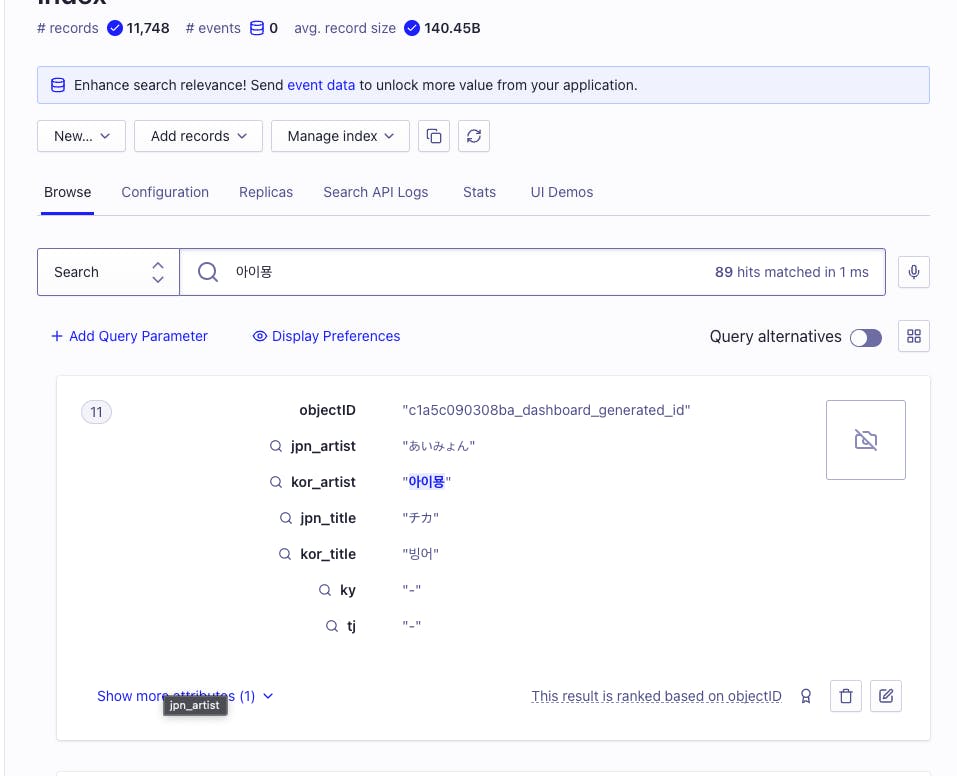Click the search icon beside jpn_title
The height and width of the screenshot is (776, 957).
[286, 518]
